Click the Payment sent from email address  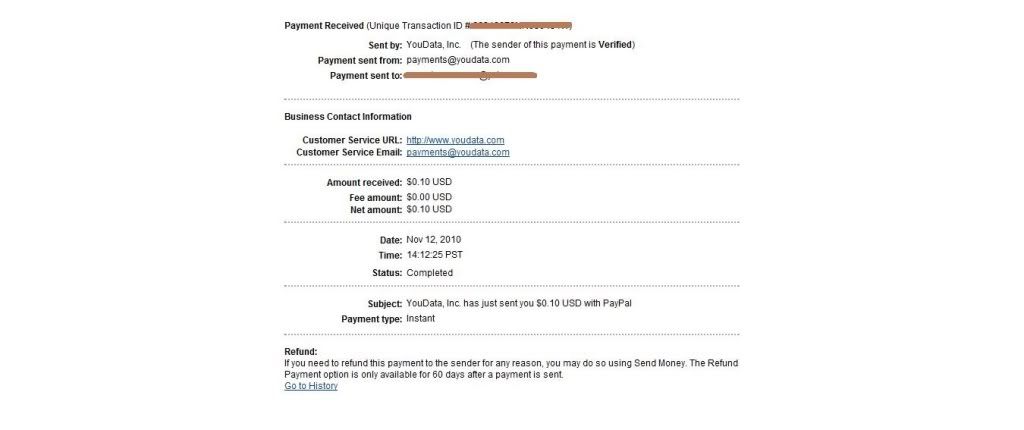tap(458, 60)
